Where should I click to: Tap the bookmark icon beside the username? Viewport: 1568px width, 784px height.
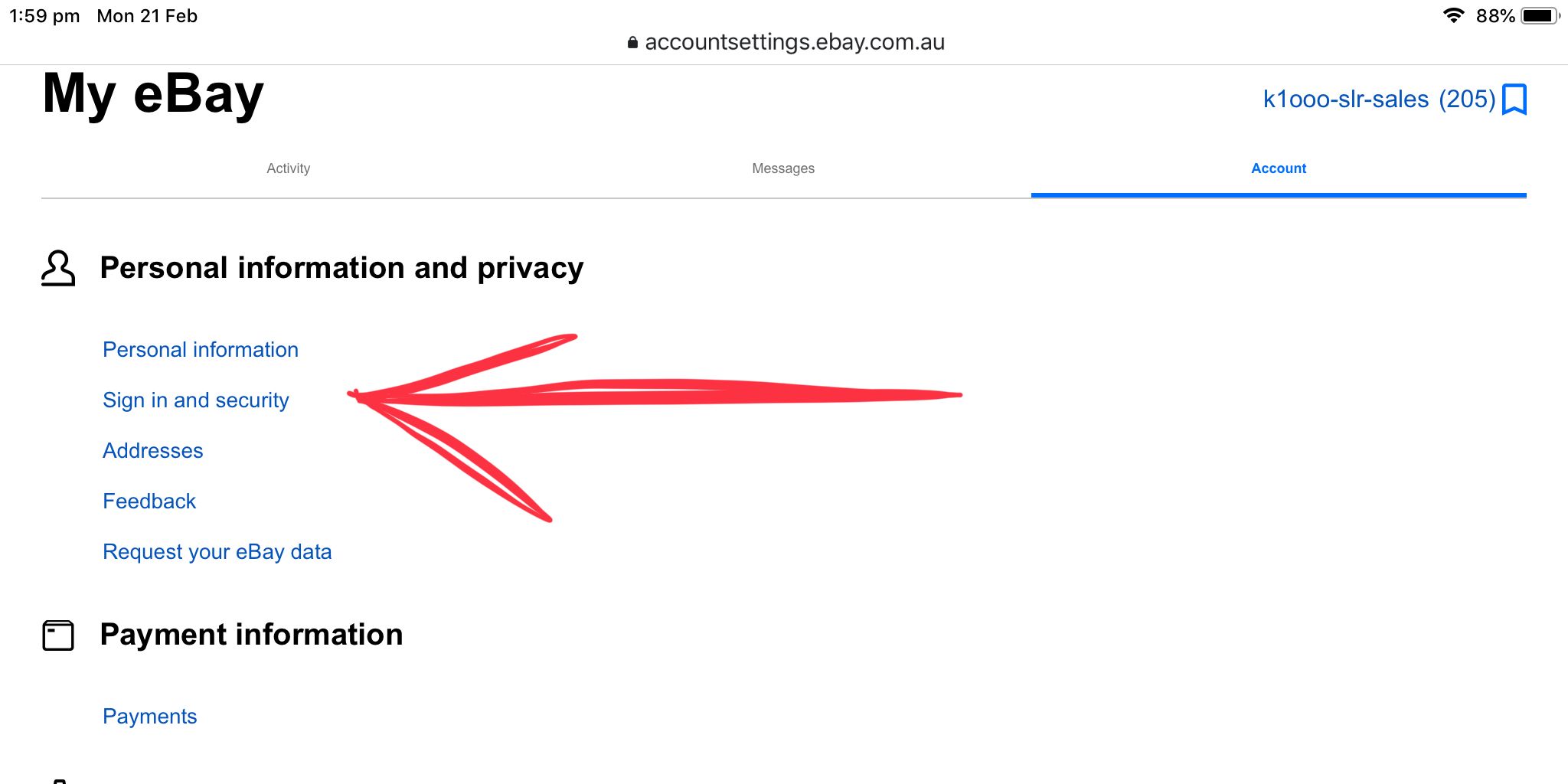pos(1514,100)
